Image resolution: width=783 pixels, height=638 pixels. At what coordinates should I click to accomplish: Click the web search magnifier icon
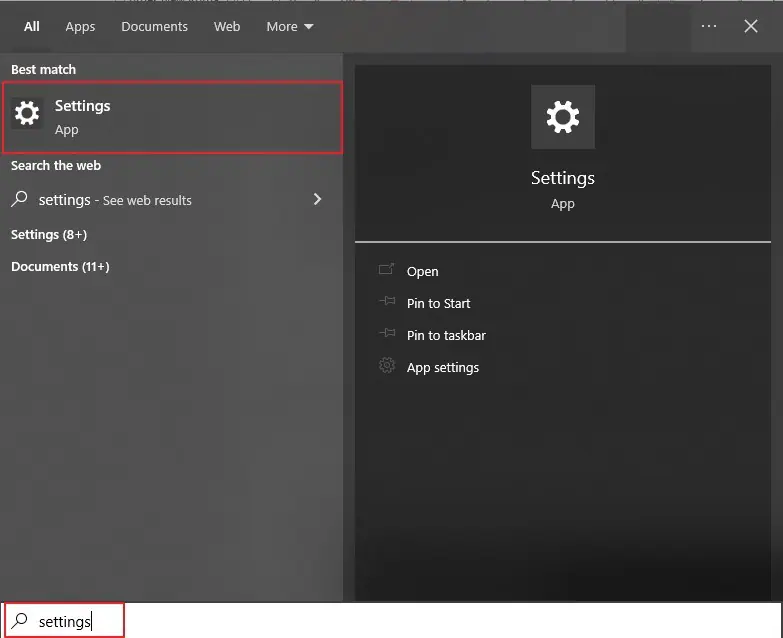click(x=19, y=199)
